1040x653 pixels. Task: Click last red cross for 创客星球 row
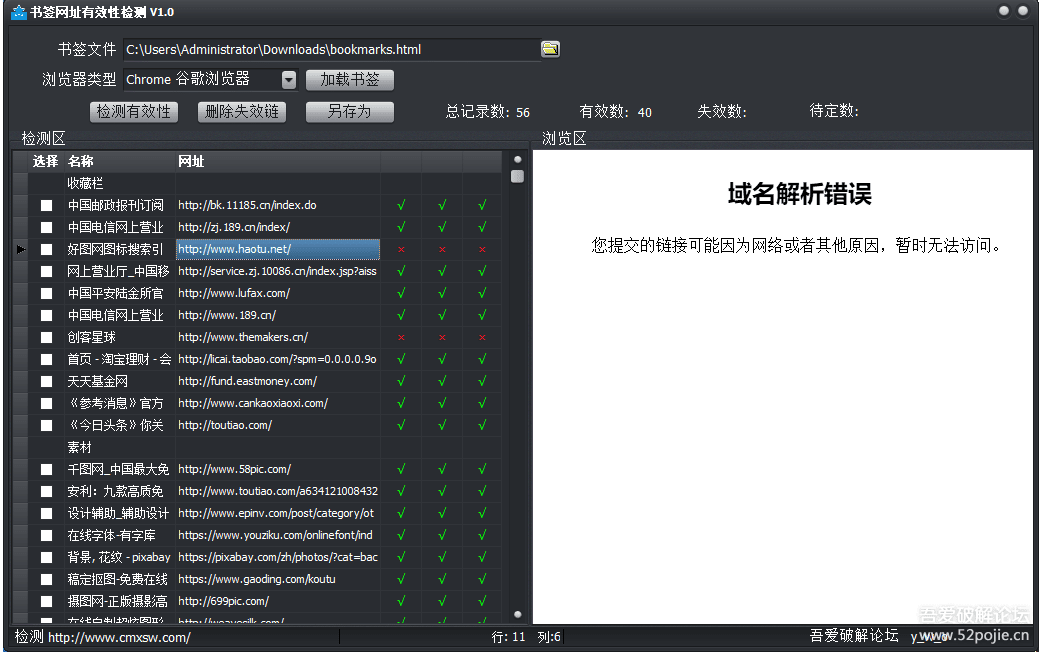[482, 337]
